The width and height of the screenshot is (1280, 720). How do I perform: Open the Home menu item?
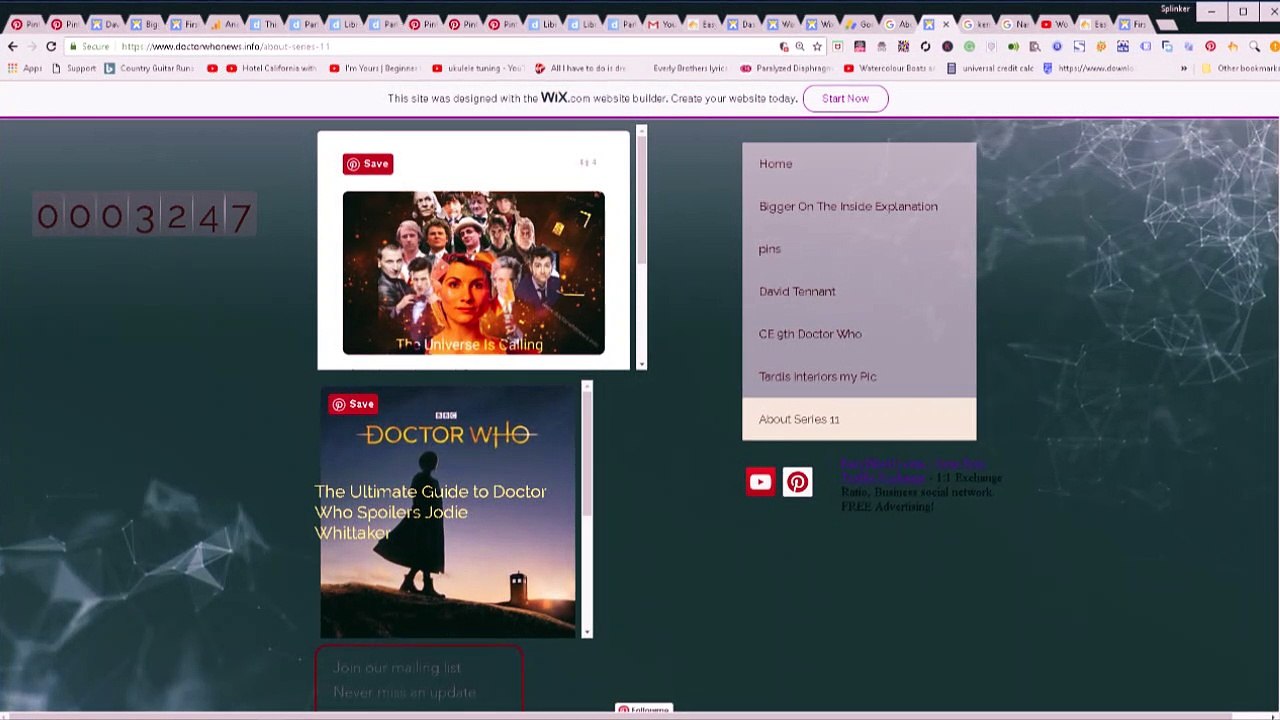tap(859, 164)
